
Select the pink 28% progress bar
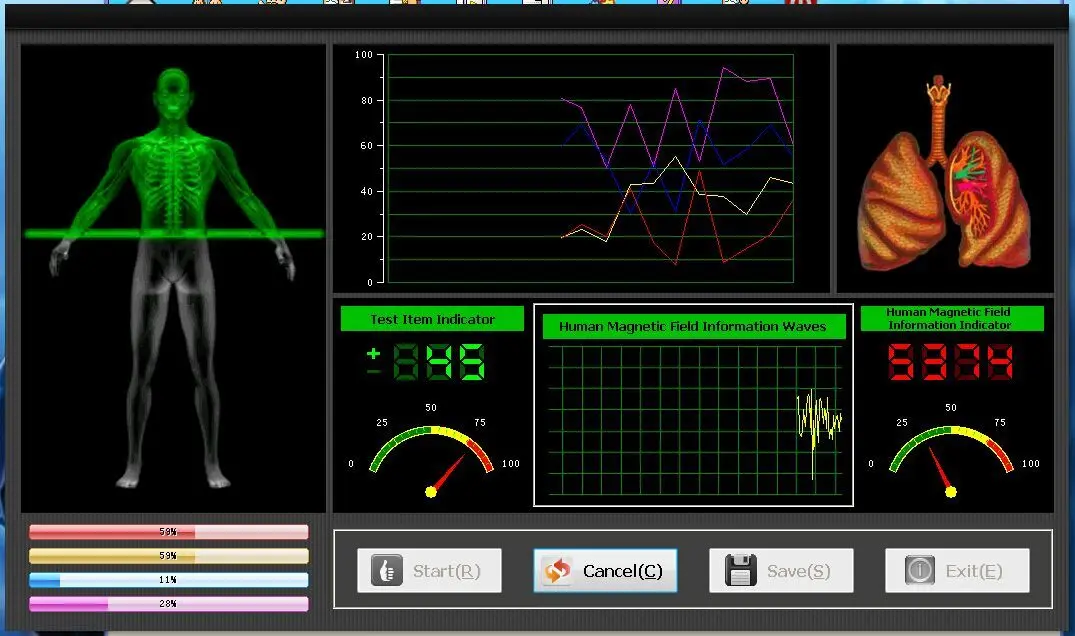coord(169,604)
